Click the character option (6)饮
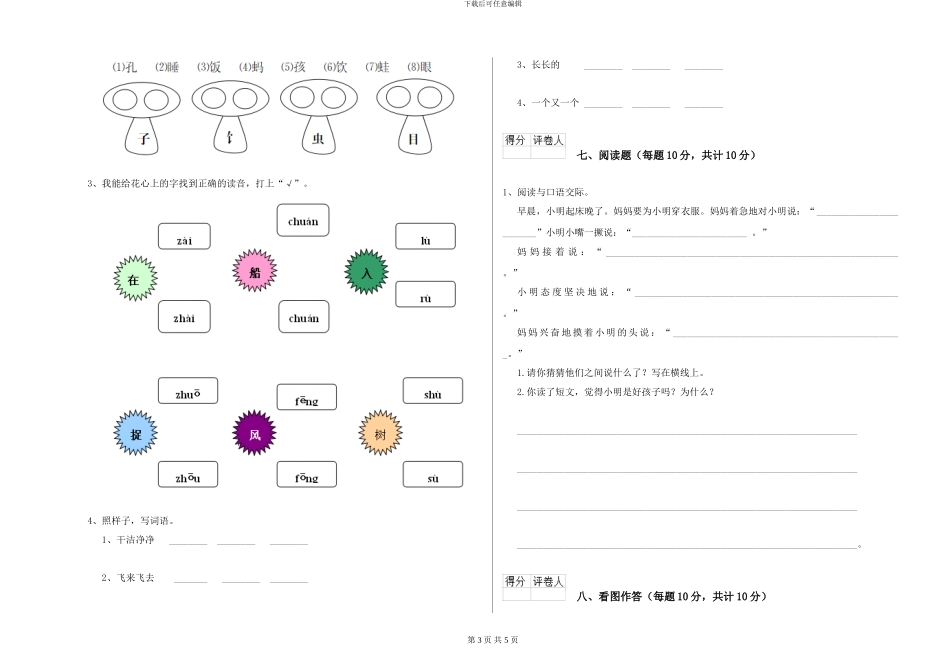 335,67
